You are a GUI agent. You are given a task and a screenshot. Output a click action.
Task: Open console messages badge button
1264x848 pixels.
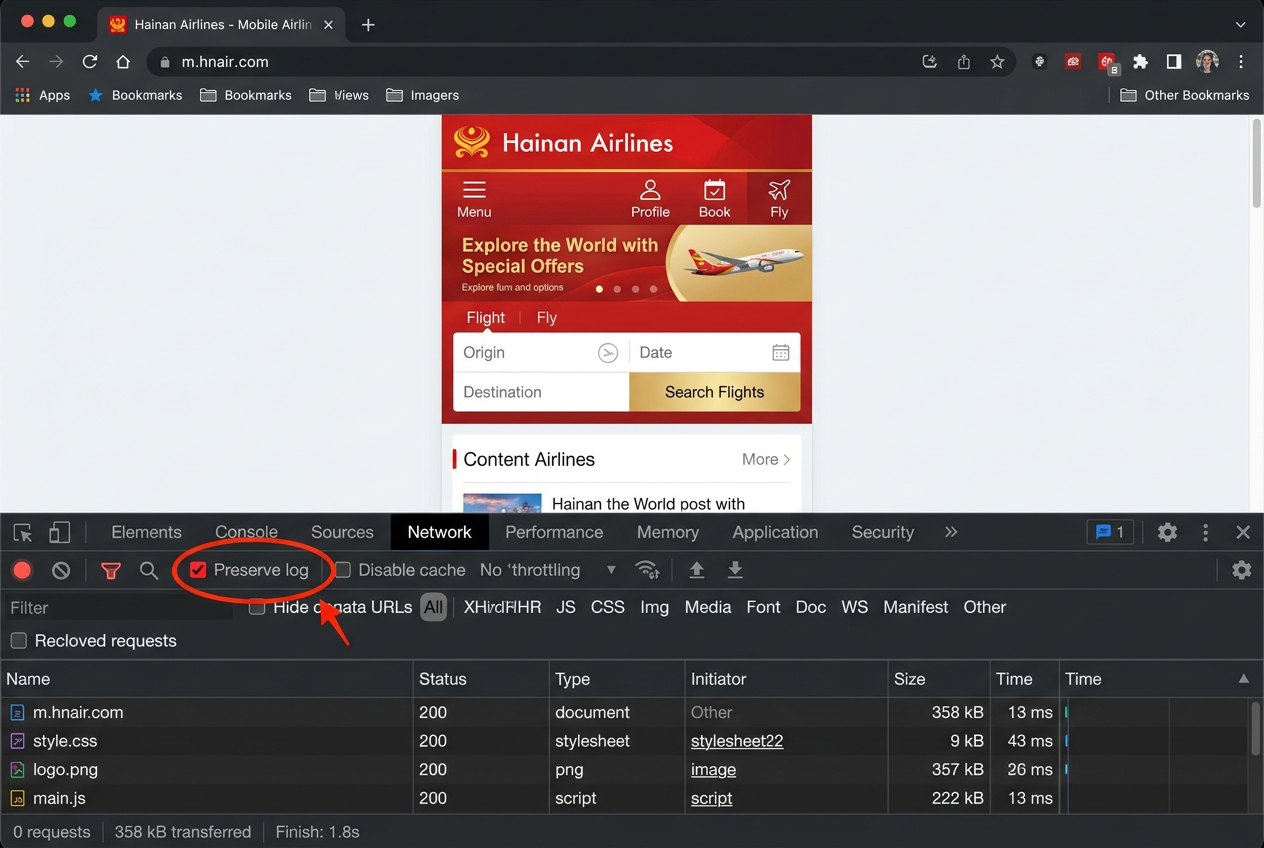tap(1110, 533)
